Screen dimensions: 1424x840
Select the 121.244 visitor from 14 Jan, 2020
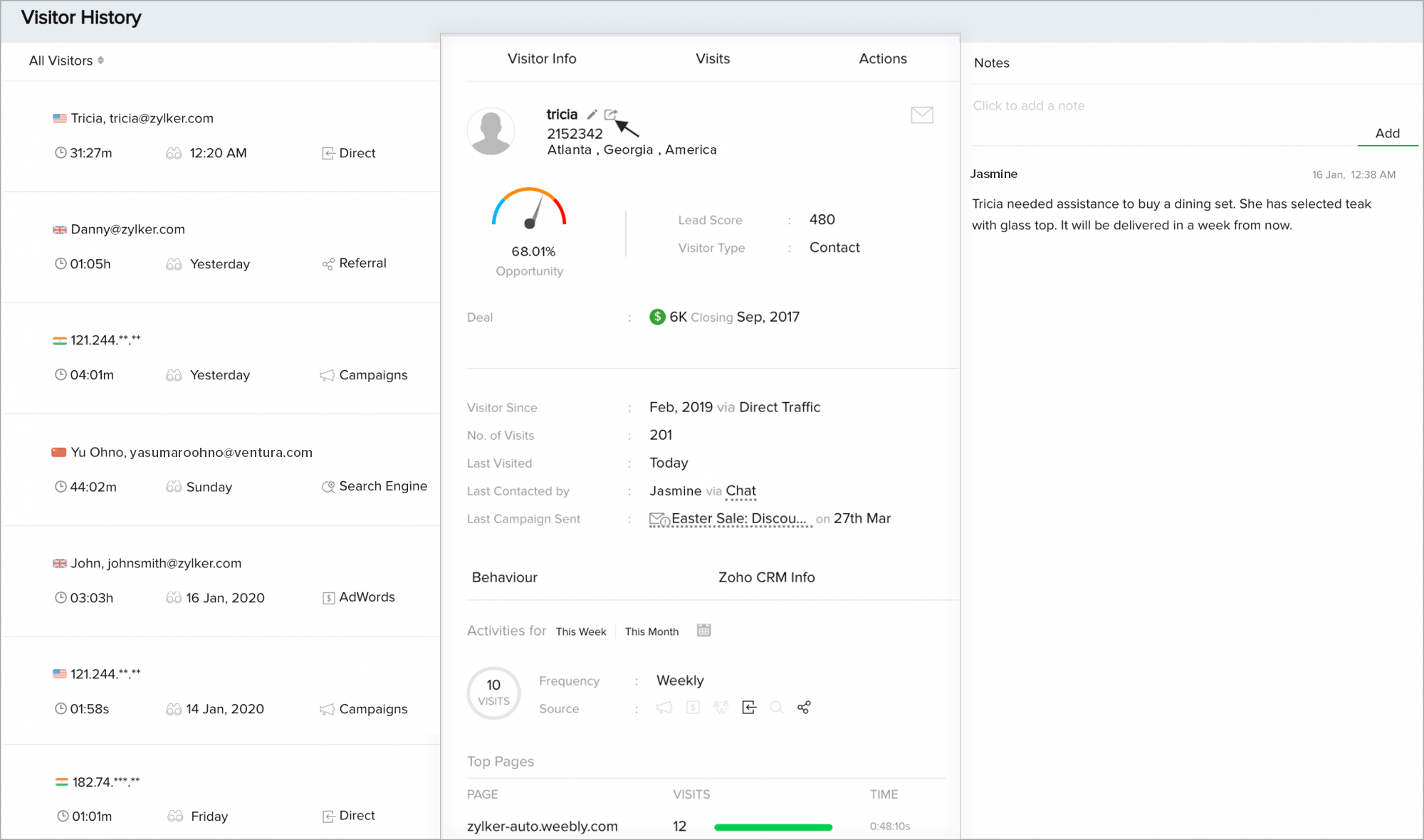tap(221, 691)
